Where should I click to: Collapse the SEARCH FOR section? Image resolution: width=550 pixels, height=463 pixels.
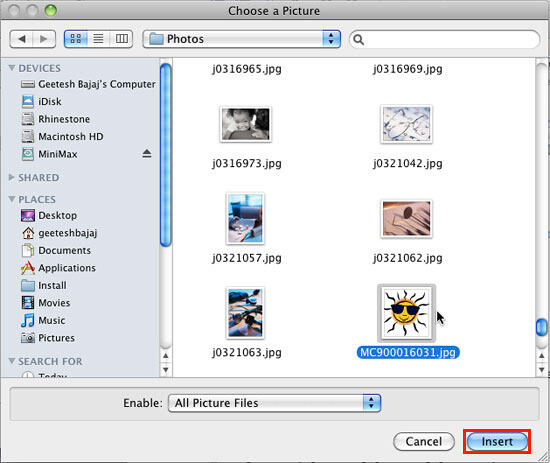click(x=12, y=361)
